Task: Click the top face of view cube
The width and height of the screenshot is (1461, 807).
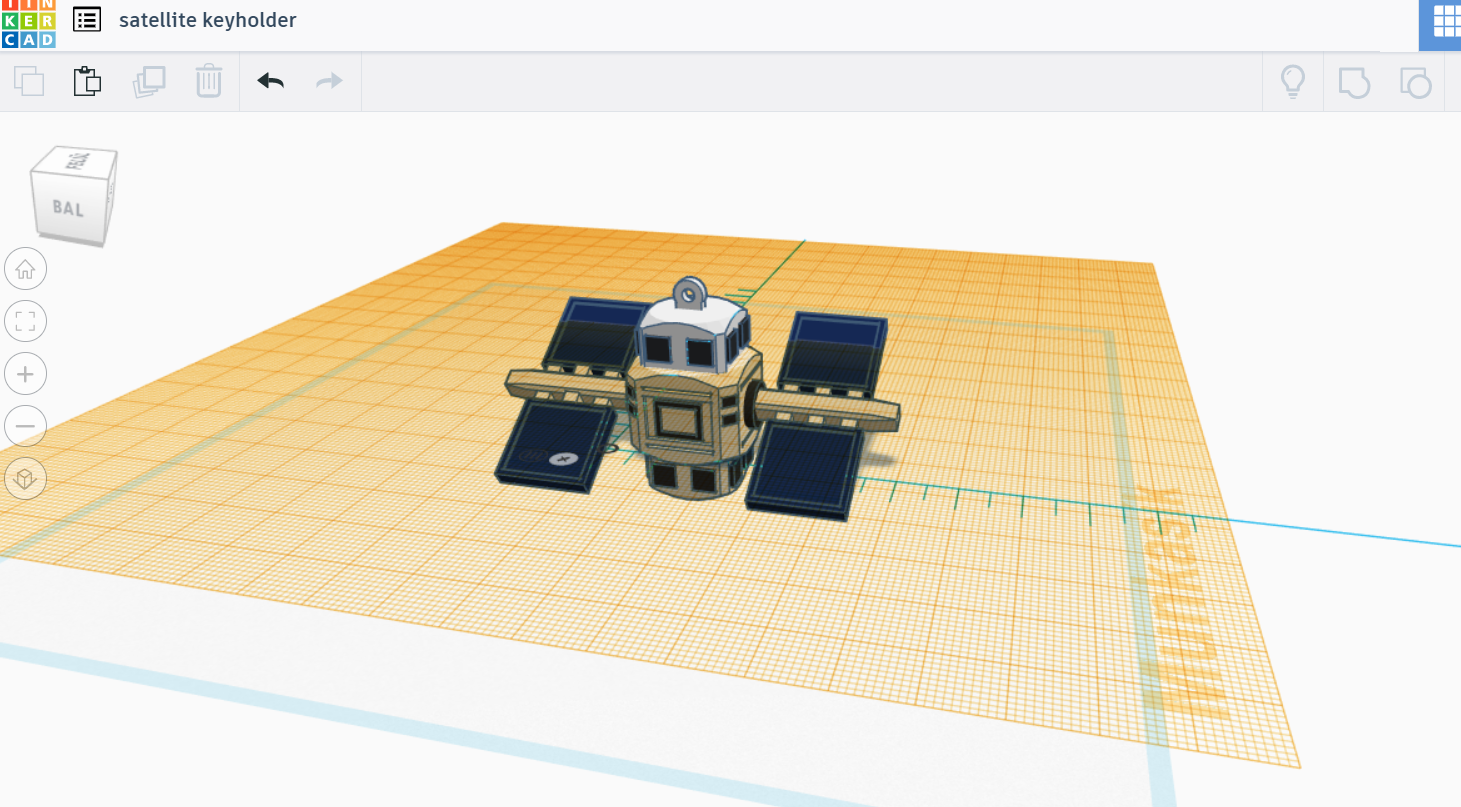Action: click(76, 161)
